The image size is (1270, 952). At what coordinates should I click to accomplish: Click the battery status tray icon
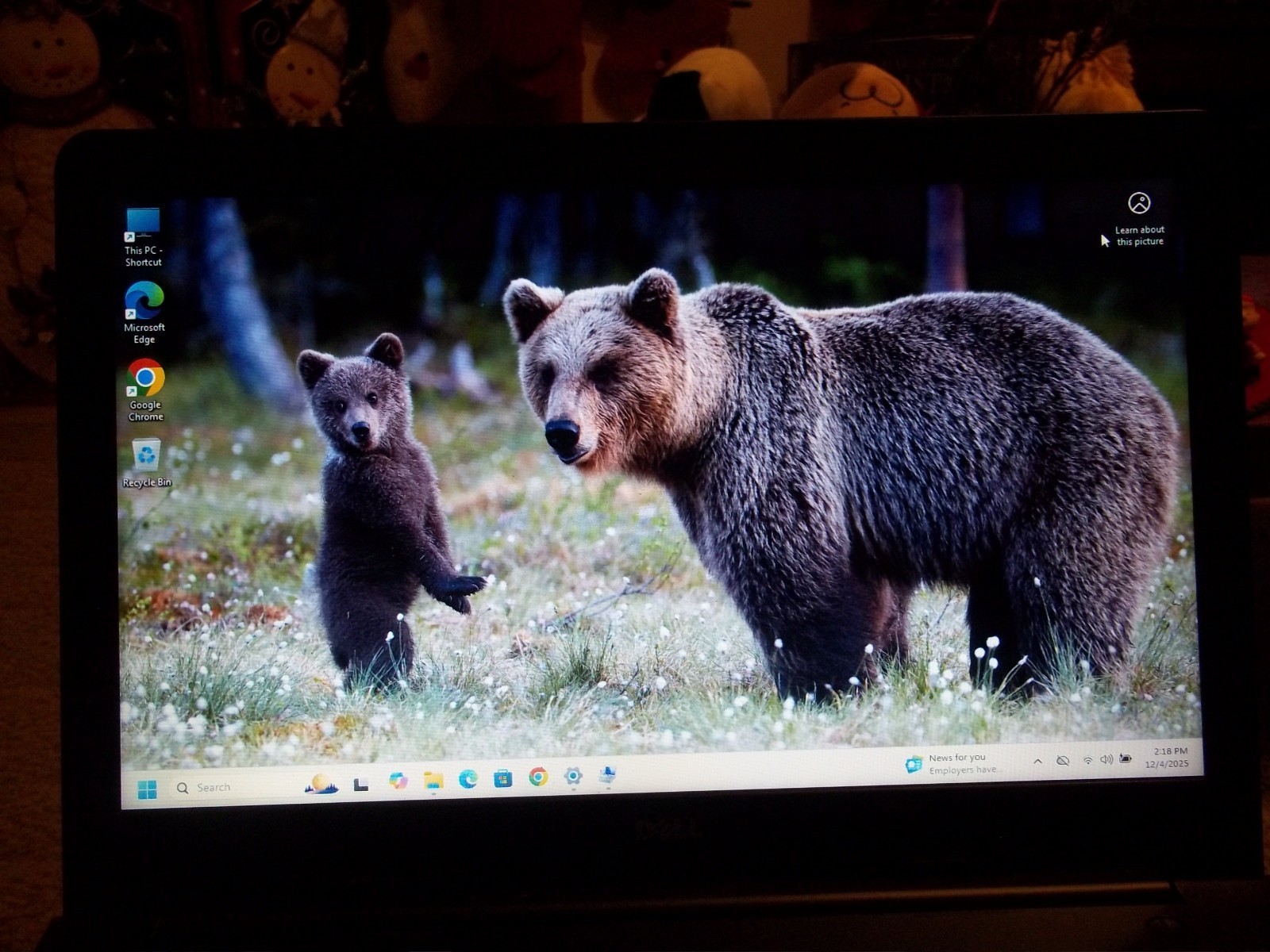[x=1126, y=758]
